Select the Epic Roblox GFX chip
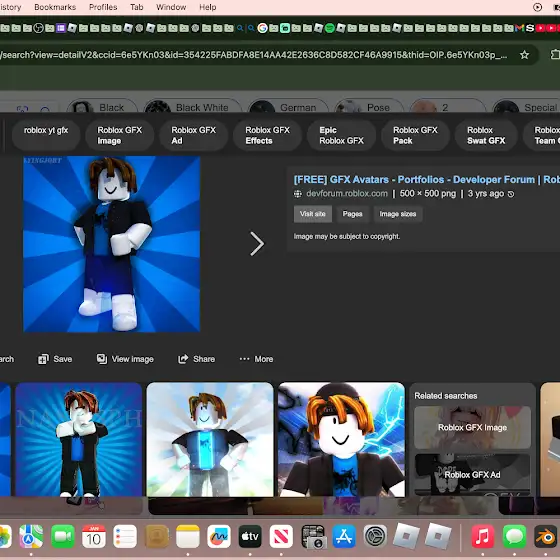 (x=341, y=135)
